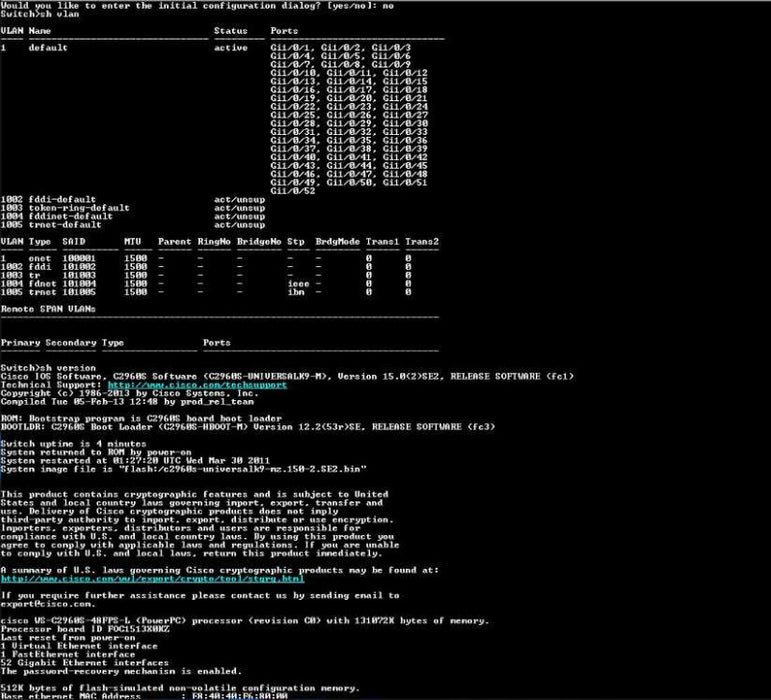Select 'trnet-default' VLAN 1005 row
This screenshot has width=771, height=700.
pyautogui.click(x=133, y=225)
